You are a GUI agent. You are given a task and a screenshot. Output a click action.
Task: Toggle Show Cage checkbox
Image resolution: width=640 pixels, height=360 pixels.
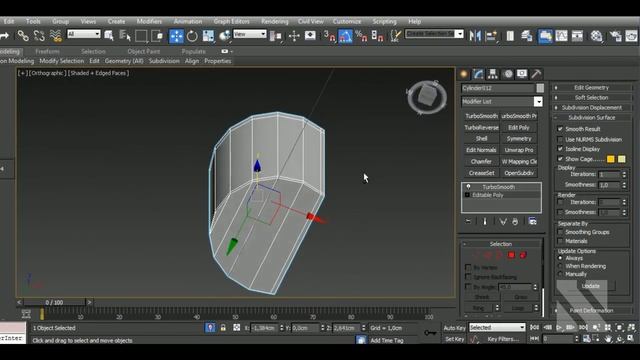(x=560, y=159)
